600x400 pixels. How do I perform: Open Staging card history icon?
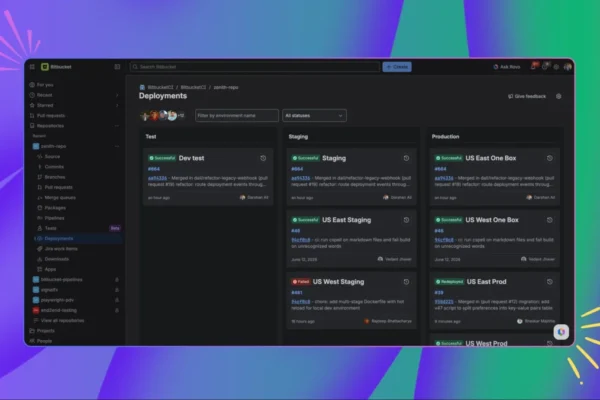pyautogui.click(x=406, y=158)
